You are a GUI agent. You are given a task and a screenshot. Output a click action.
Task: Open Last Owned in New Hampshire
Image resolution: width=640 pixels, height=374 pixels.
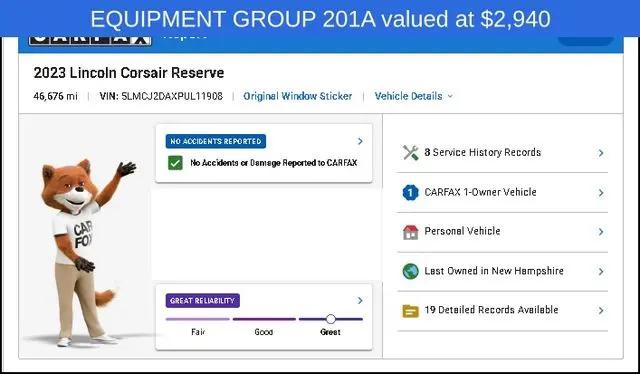click(502, 271)
